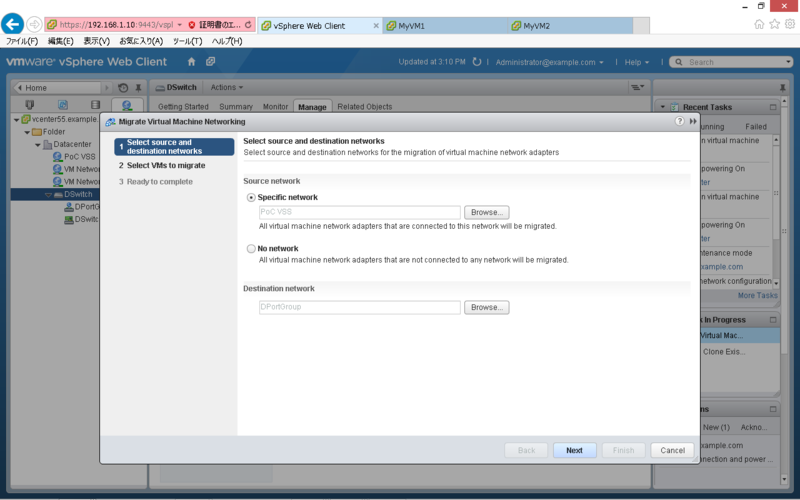The width and height of the screenshot is (800, 500).
Task: Browse for the source network
Action: click(487, 212)
